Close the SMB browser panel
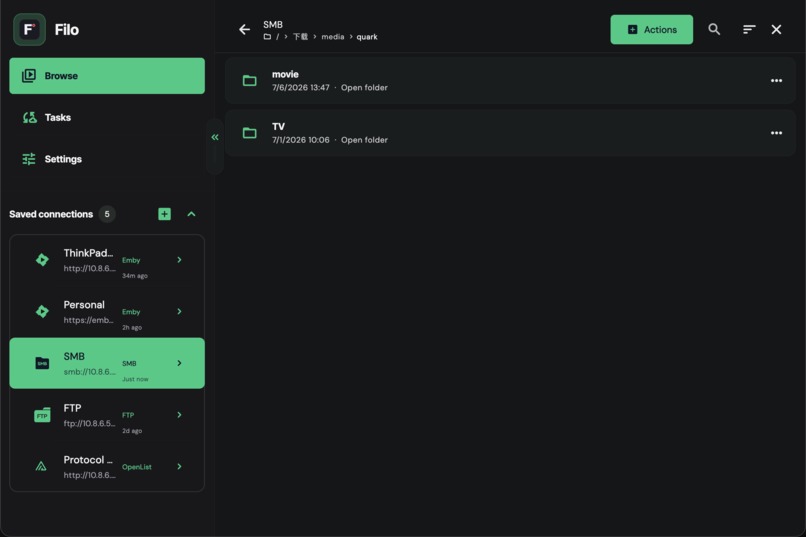Screen dimensions: 806x537 [x=776, y=29]
